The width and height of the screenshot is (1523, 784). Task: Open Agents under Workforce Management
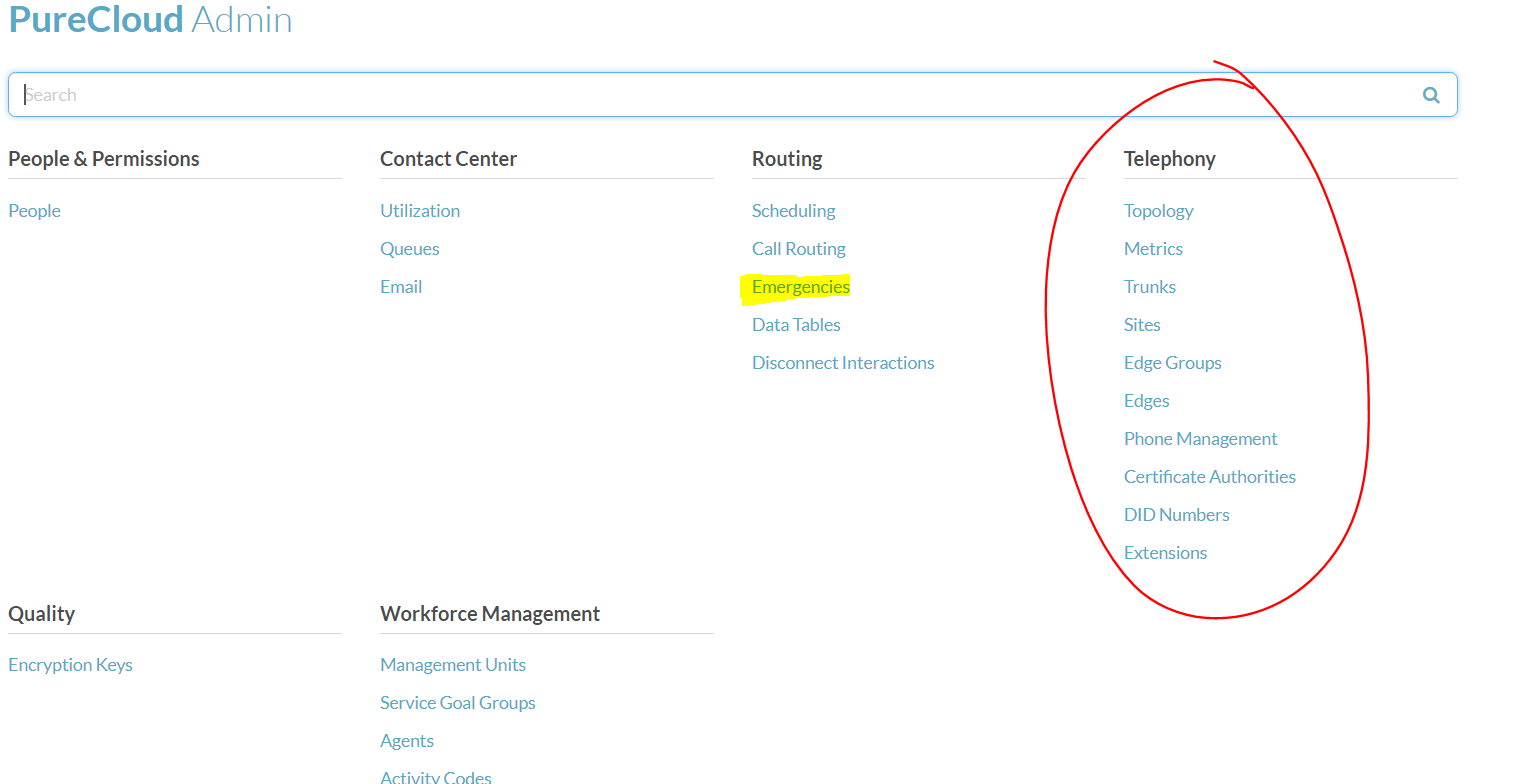point(407,741)
